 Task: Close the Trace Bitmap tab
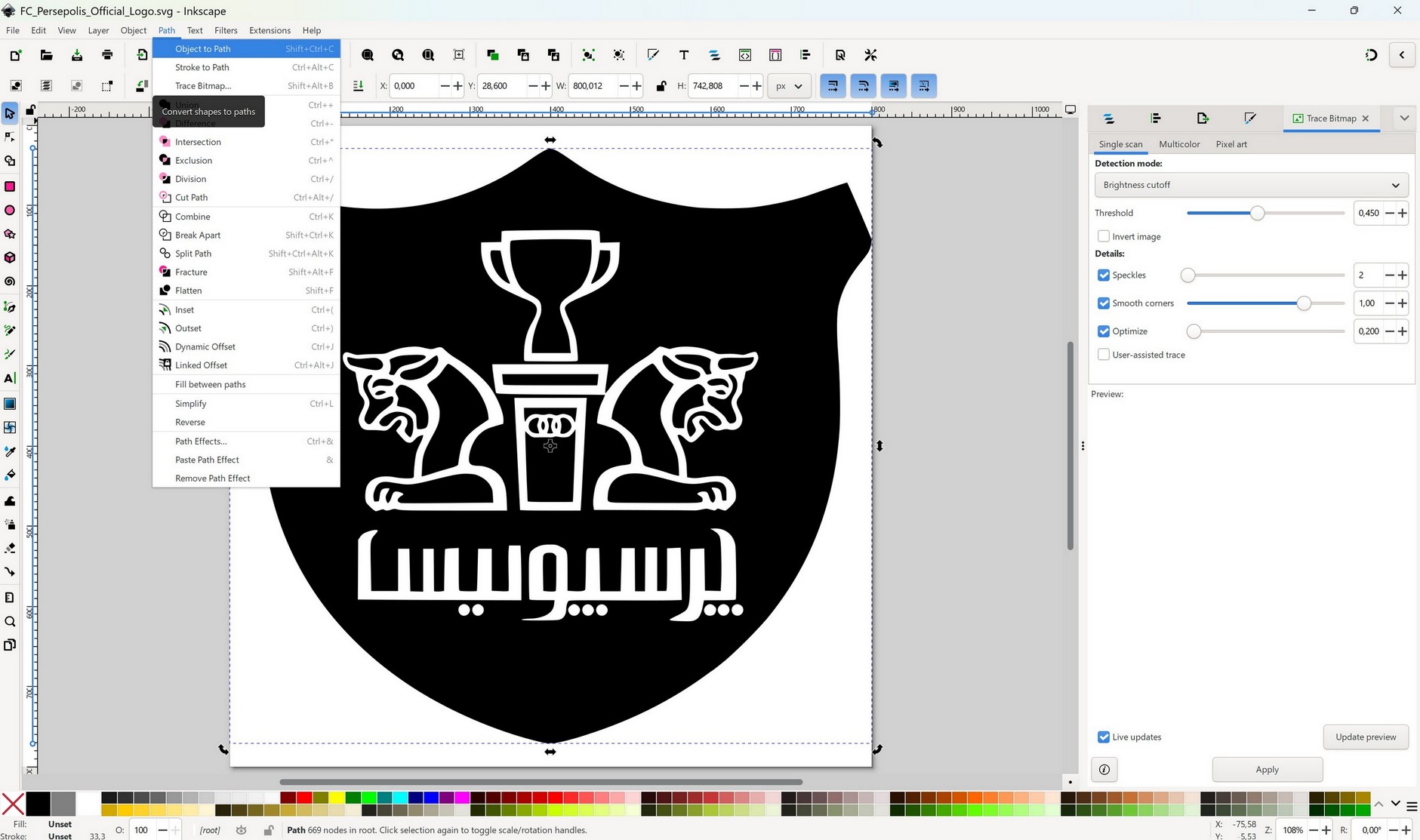pos(1366,118)
